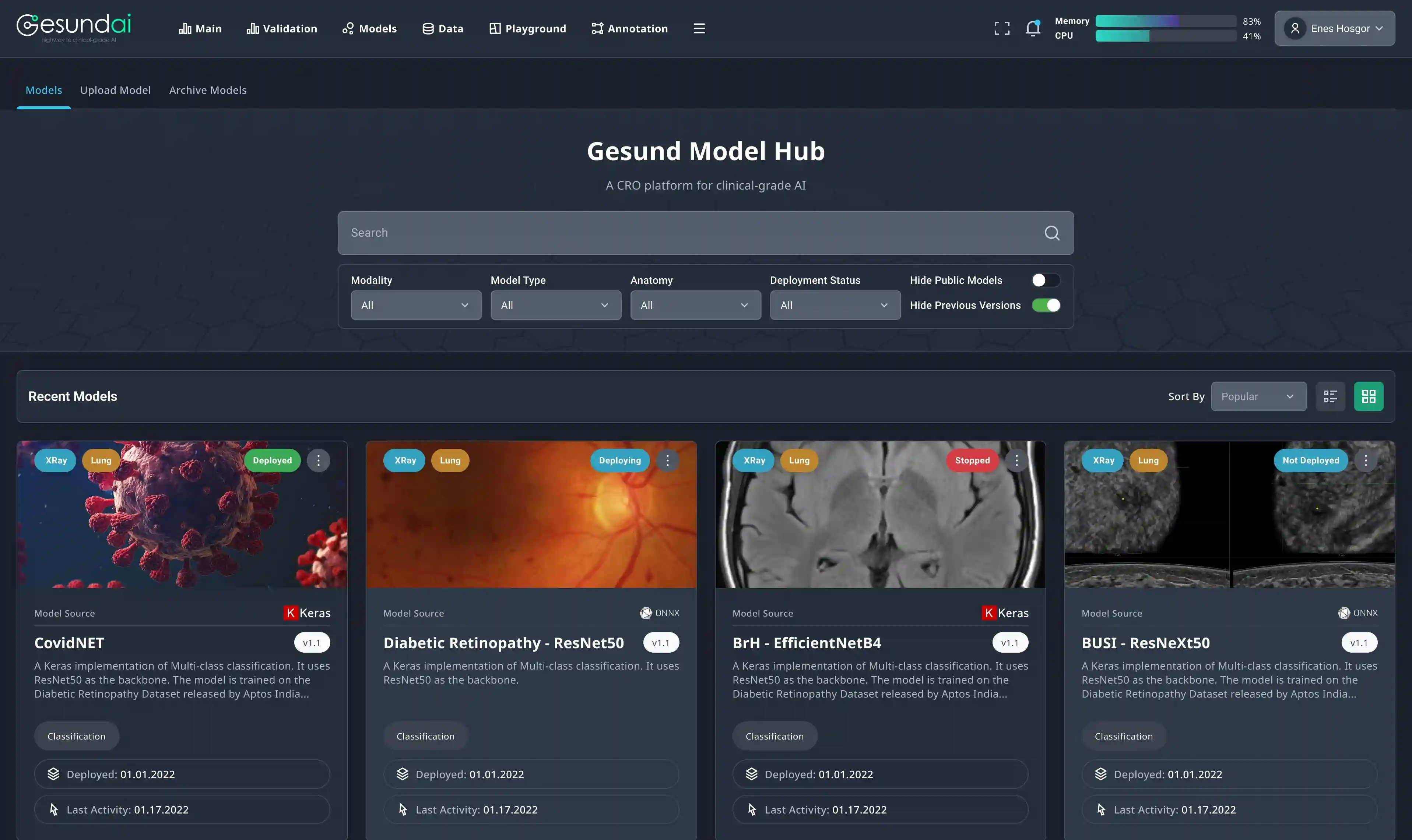Click the fullscreen expand icon

pos(1001,28)
